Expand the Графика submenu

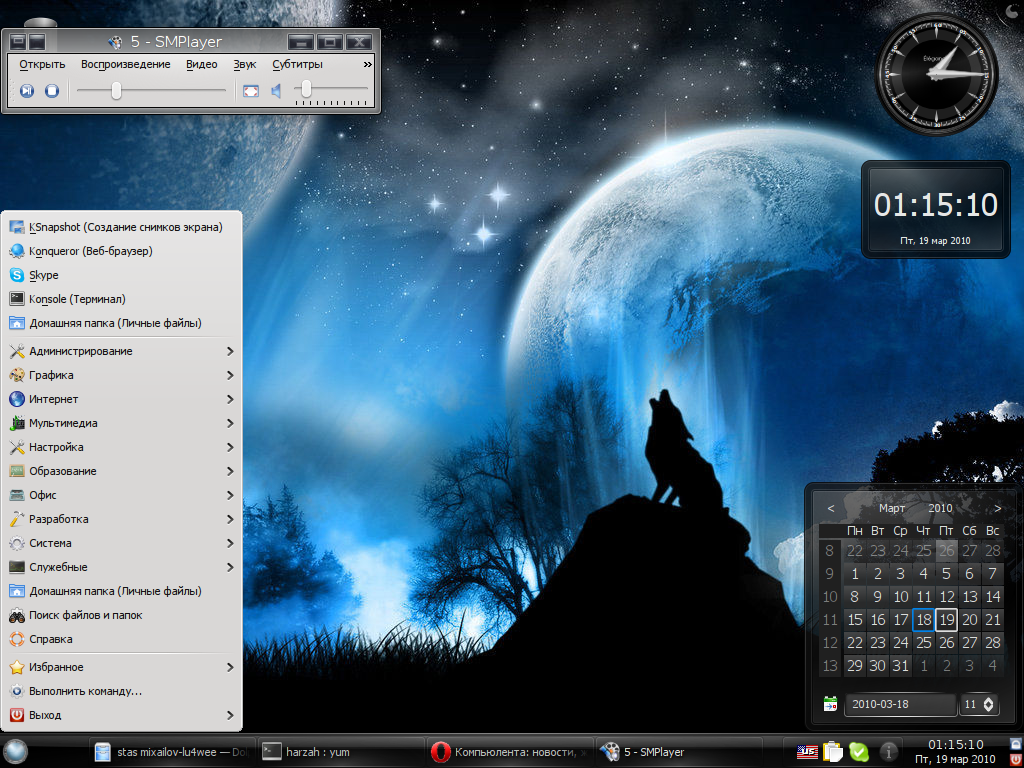pyautogui.click(x=121, y=376)
